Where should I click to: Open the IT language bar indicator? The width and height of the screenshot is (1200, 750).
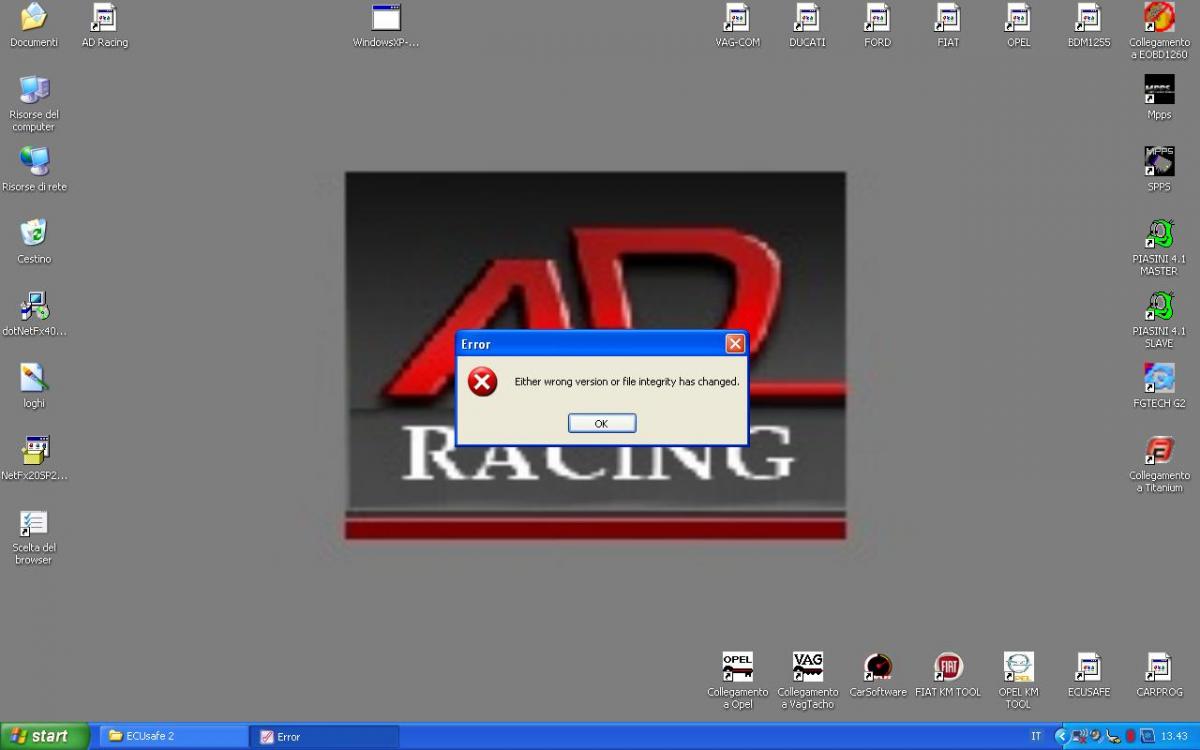[1036, 736]
